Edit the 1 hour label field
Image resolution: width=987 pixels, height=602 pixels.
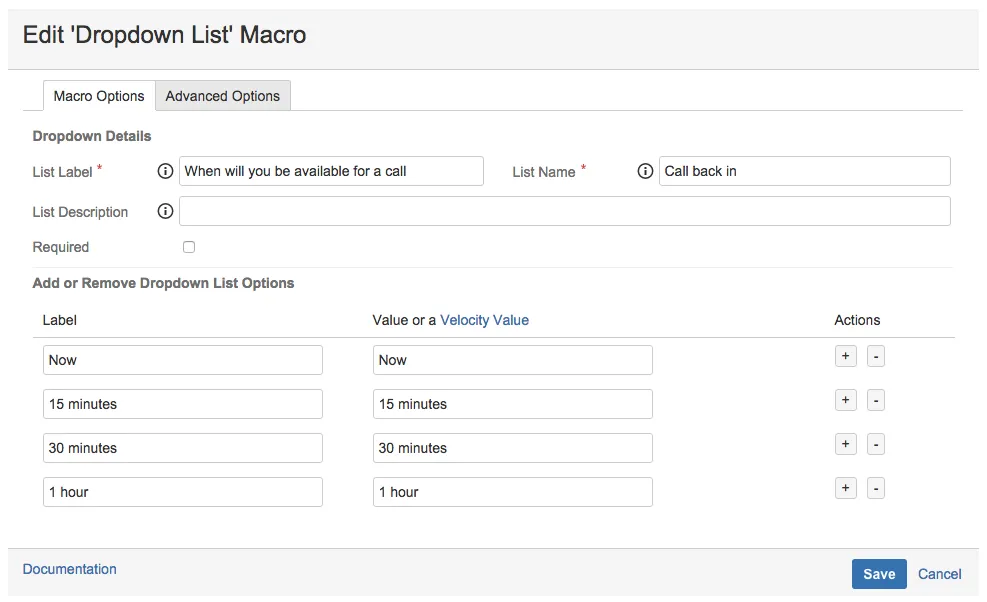click(x=183, y=492)
